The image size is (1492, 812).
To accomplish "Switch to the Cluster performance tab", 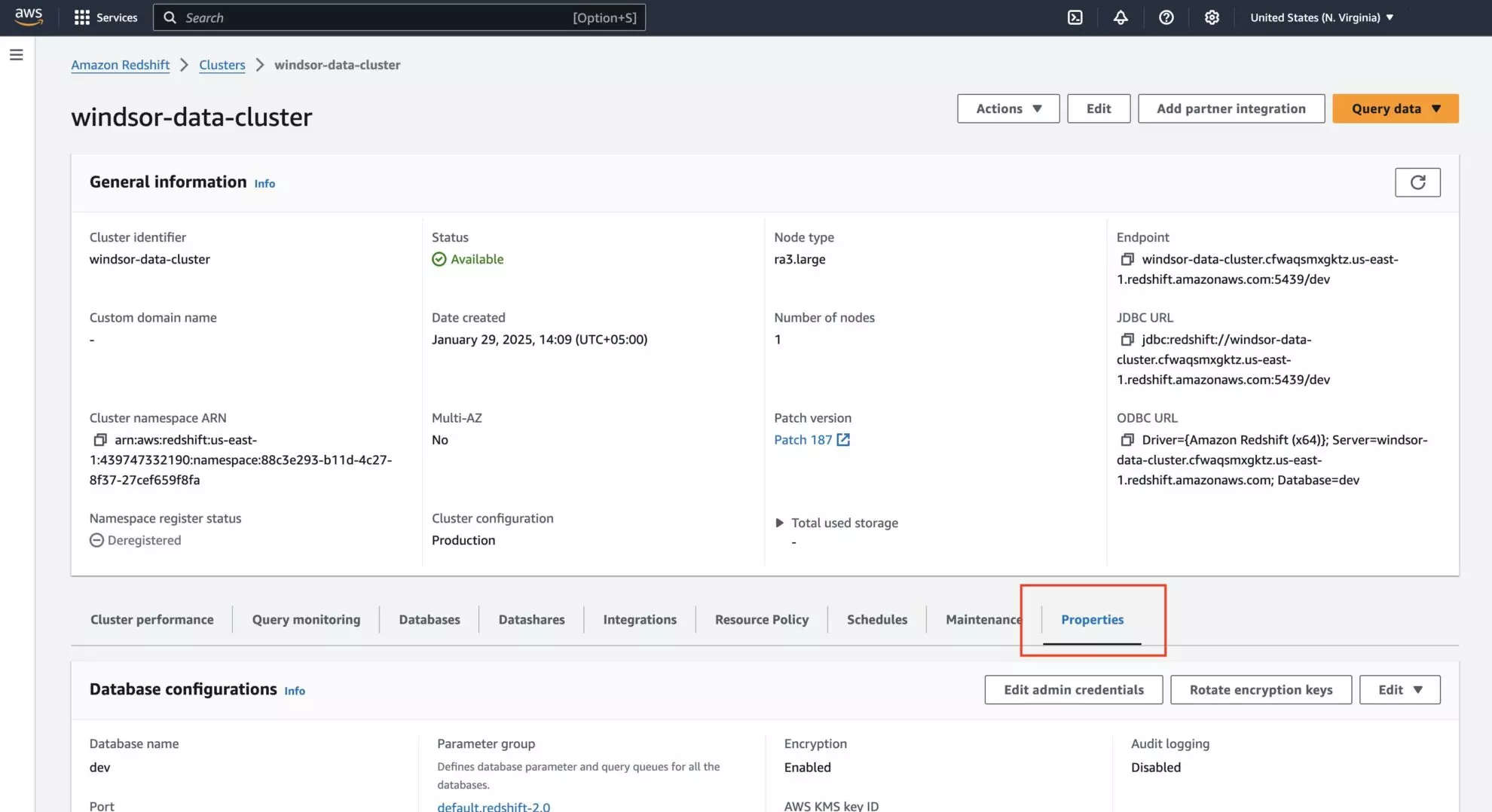I will (x=152, y=620).
